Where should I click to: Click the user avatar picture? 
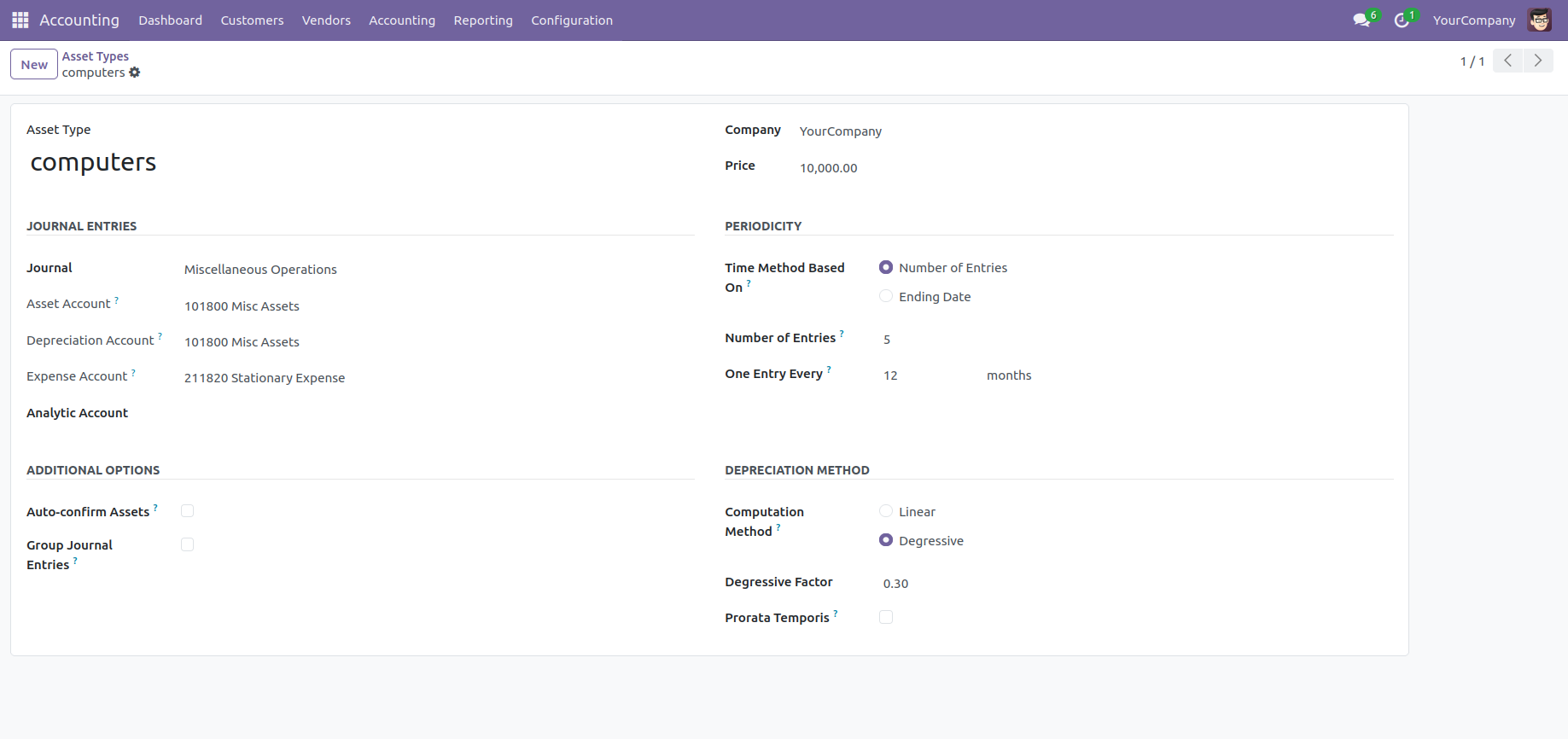(x=1539, y=20)
